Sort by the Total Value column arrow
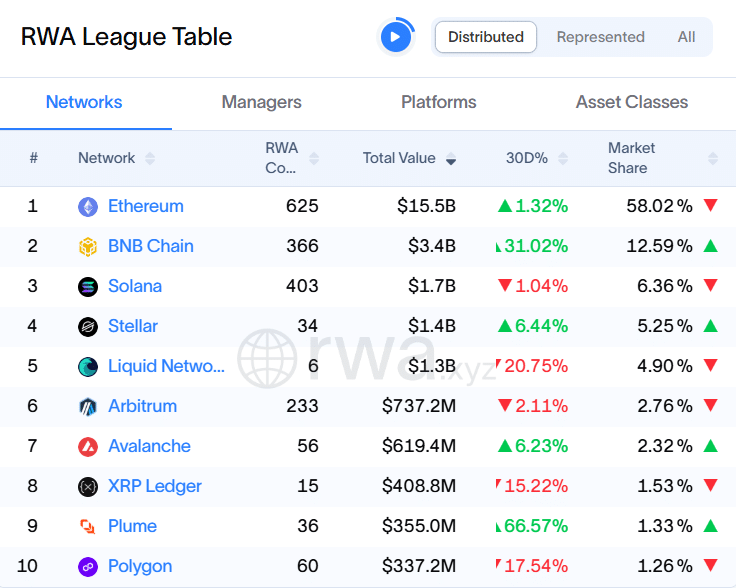The height and width of the screenshot is (588, 736). (x=451, y=159)
